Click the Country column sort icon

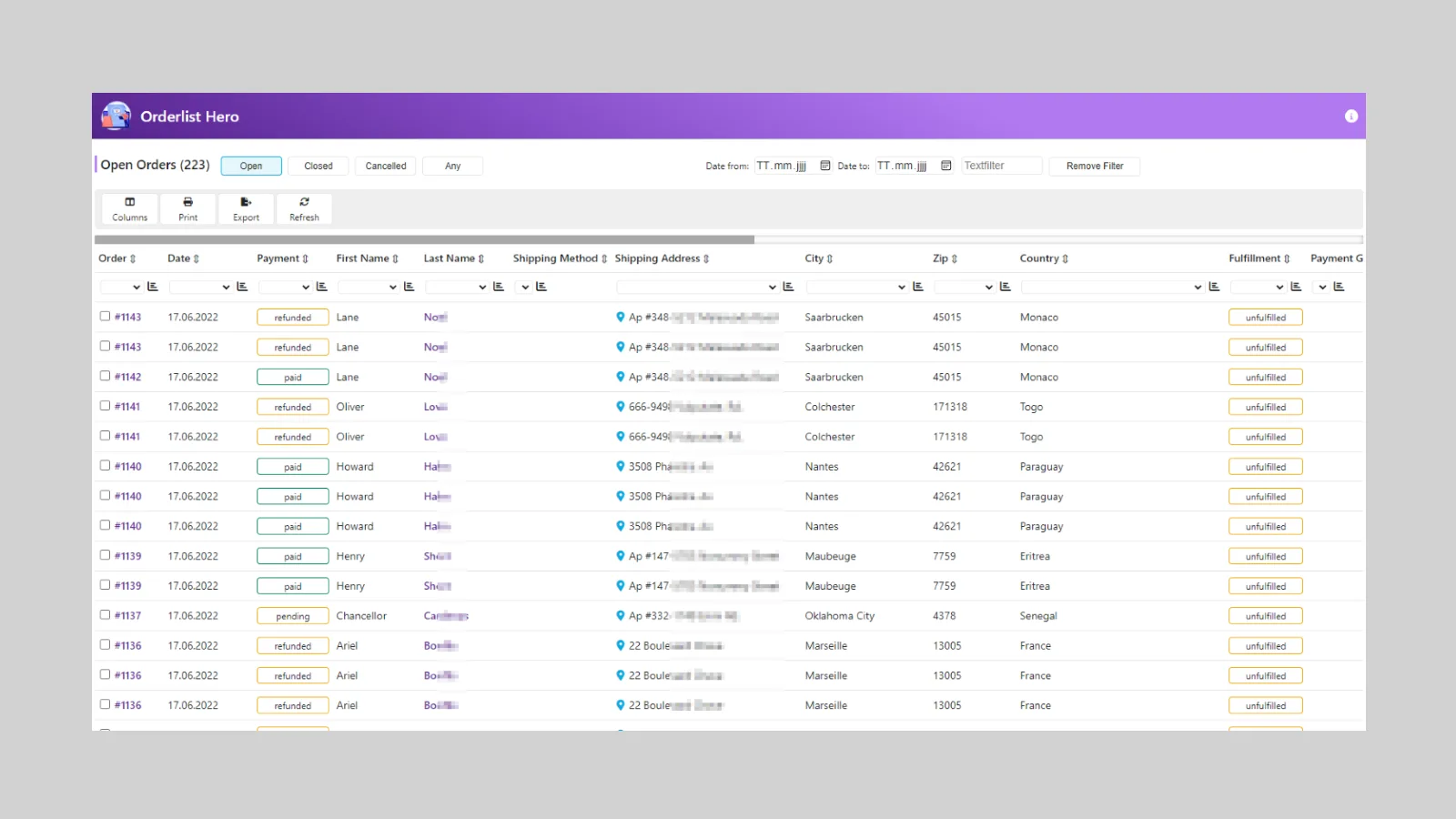click(x=1066, y=259)
